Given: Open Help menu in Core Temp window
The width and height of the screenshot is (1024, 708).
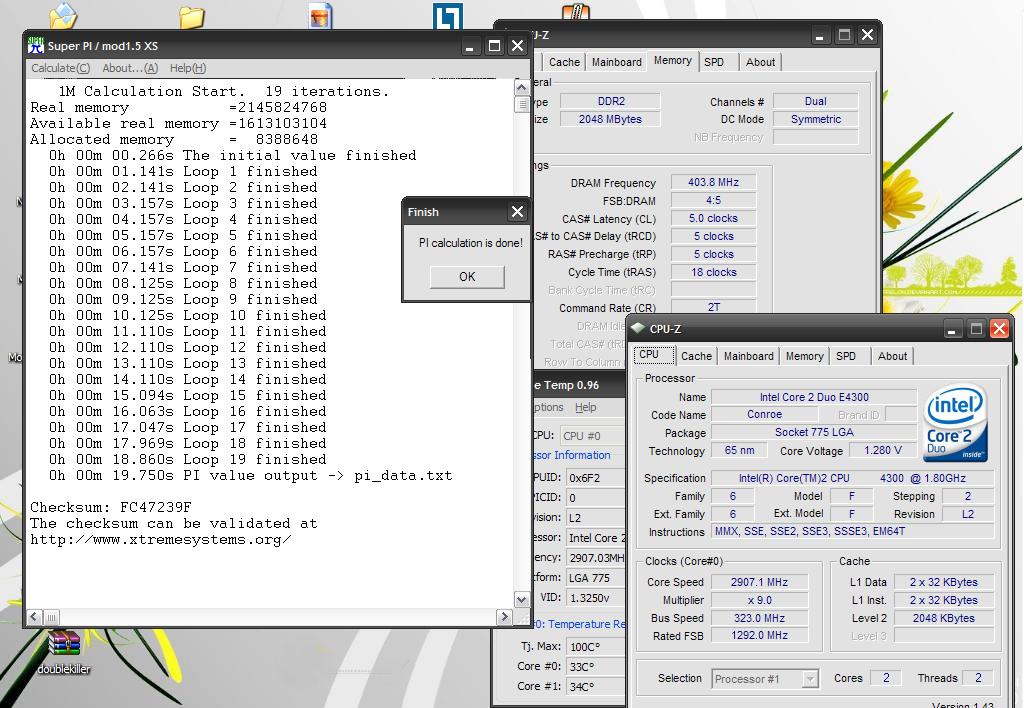Looking at the screenshot, I should click(x=586, y=407).
